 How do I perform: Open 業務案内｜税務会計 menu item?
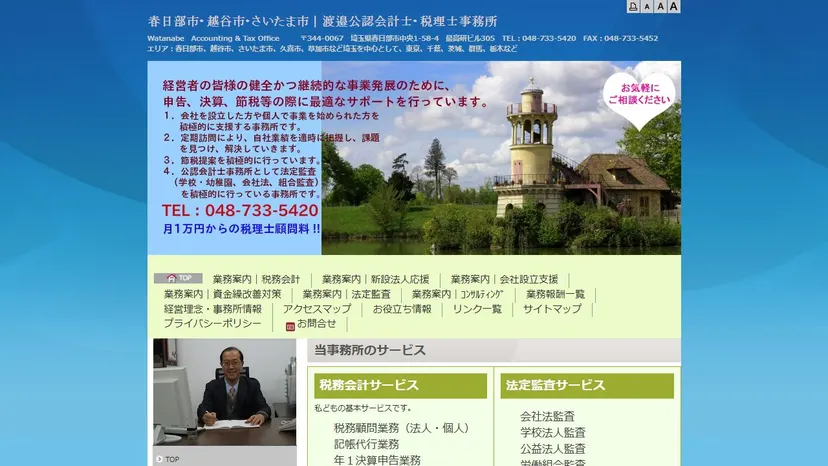[256, 279]
